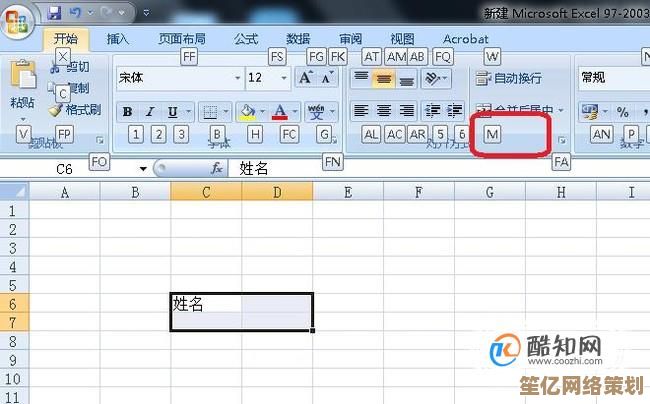Screen dimensions: 650x404
Task: Save the workbook from quick access toolbar
Action: pos(54,13)
